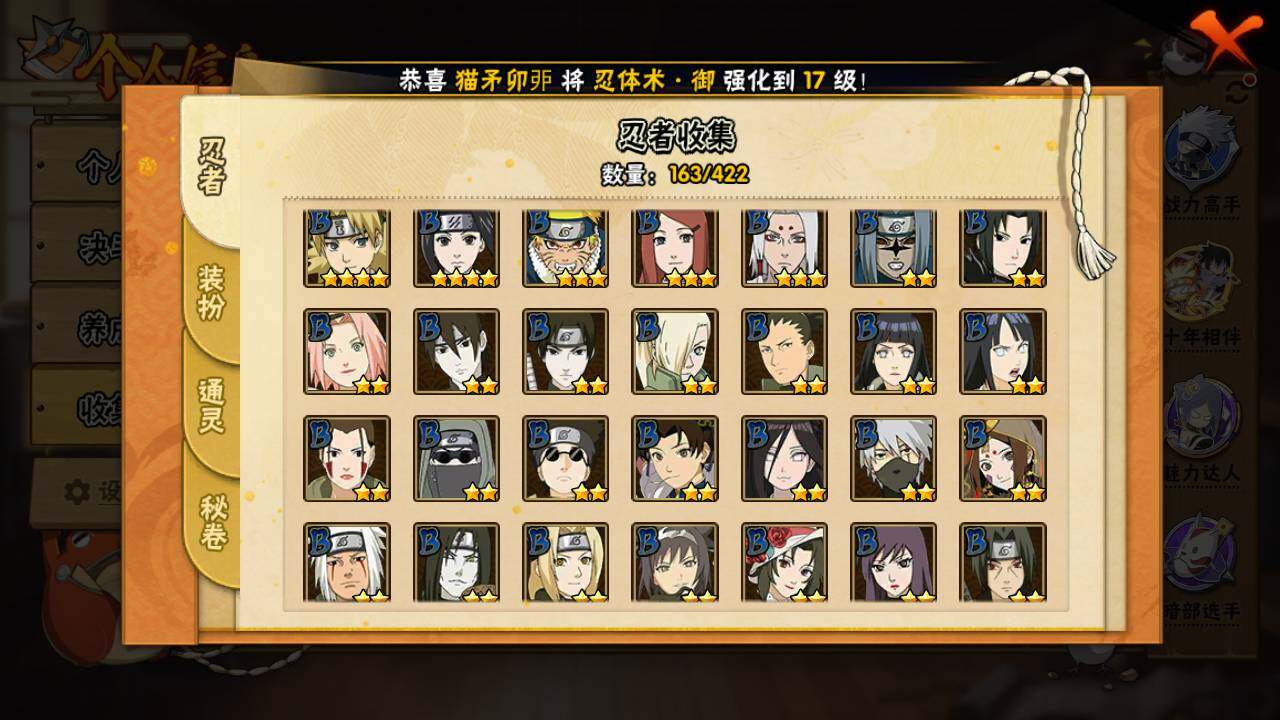Open the long-haired Orochimaru ninja card
Screen dimensions: 1280x720
(456, 562)
